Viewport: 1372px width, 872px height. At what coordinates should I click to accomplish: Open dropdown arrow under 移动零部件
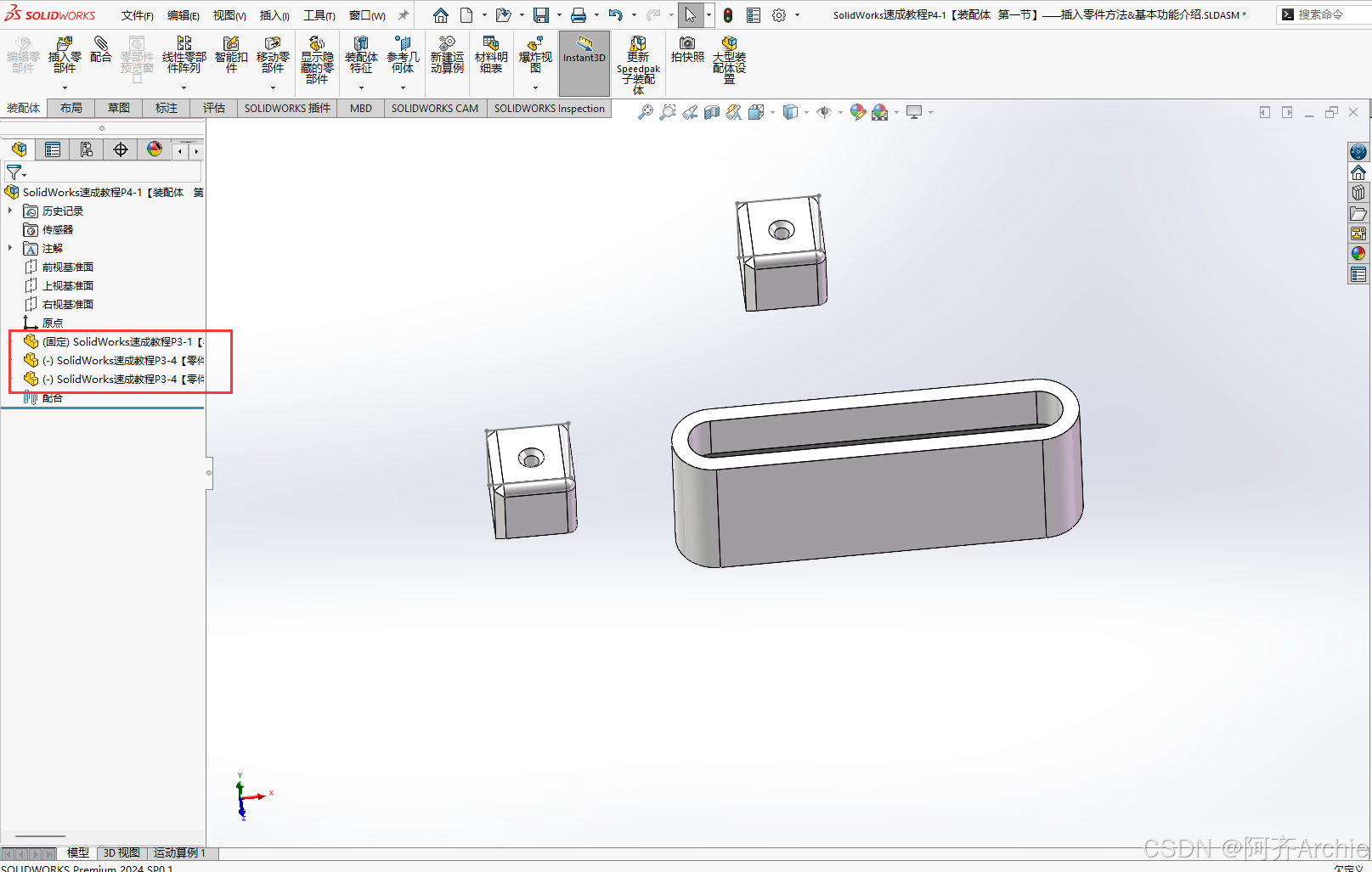click(273, 87)
